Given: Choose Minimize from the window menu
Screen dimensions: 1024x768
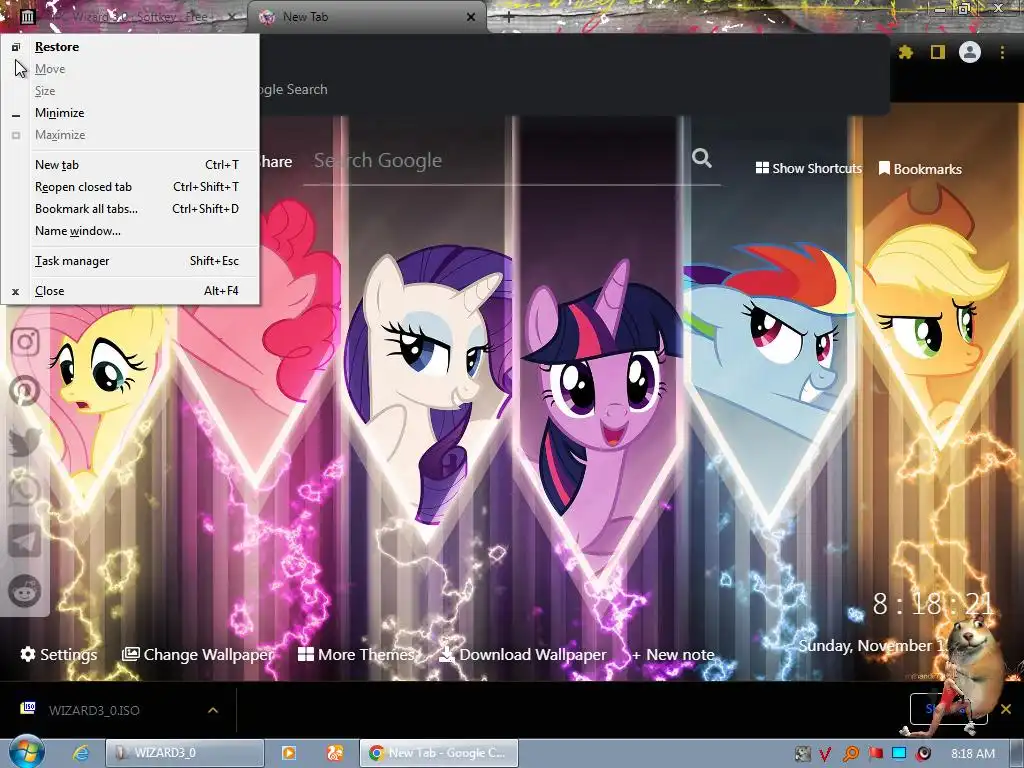Looking at the screenshot, I should [x=130, y=113].
